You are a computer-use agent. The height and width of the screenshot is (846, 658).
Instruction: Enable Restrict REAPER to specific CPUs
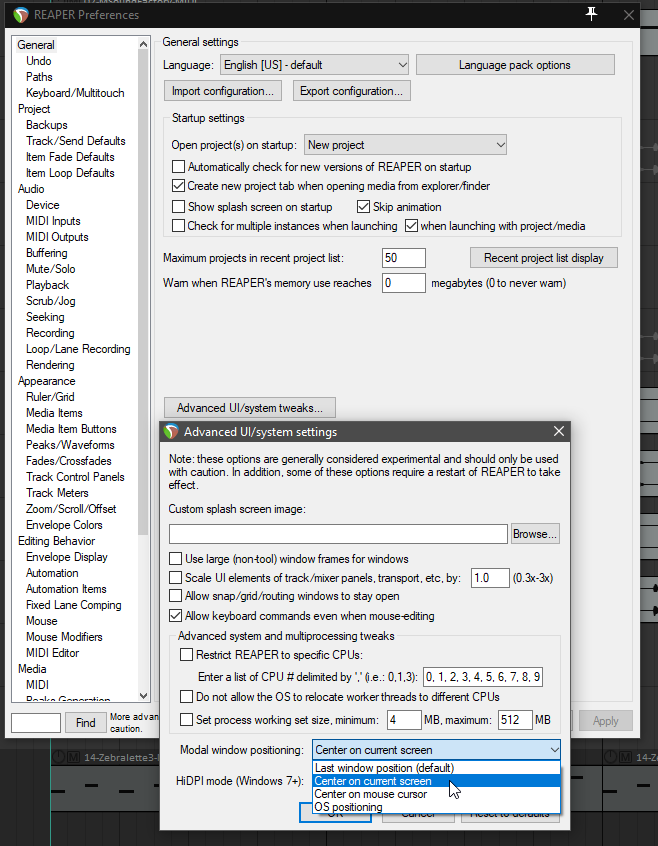click(187, 654)
